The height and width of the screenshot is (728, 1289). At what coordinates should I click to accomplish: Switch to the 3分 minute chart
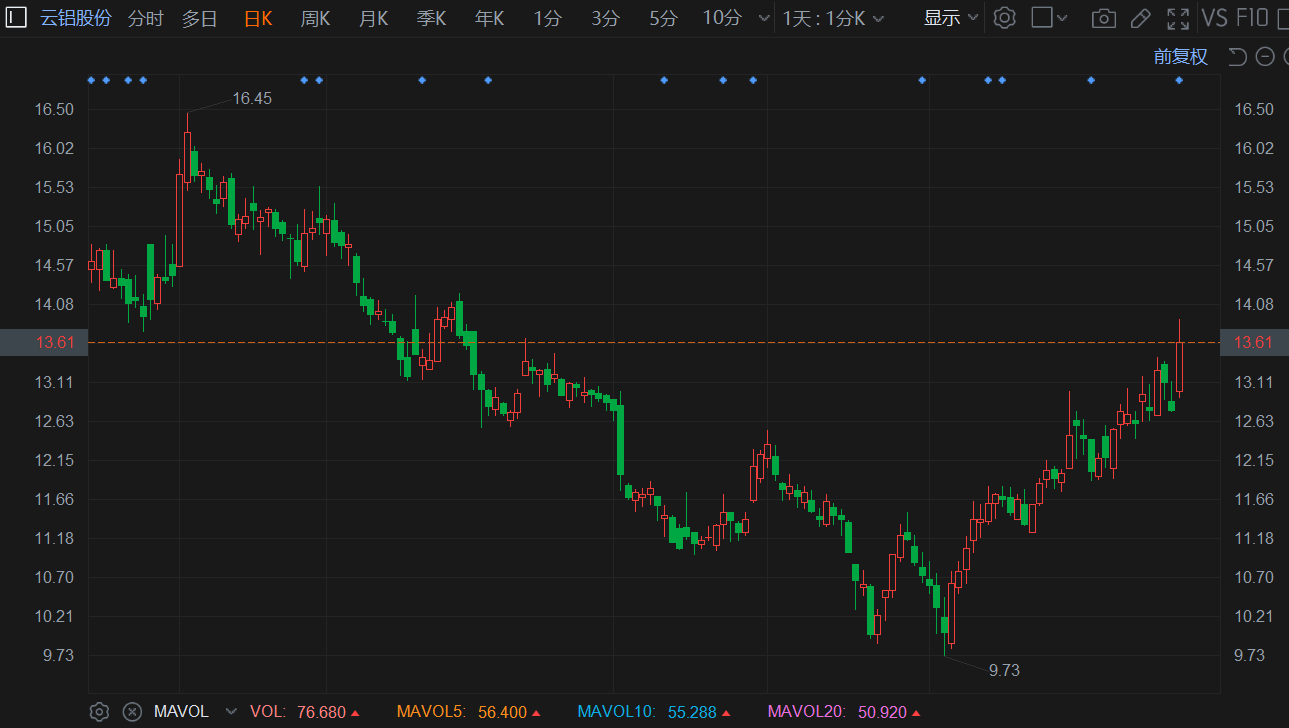point(605,18)
